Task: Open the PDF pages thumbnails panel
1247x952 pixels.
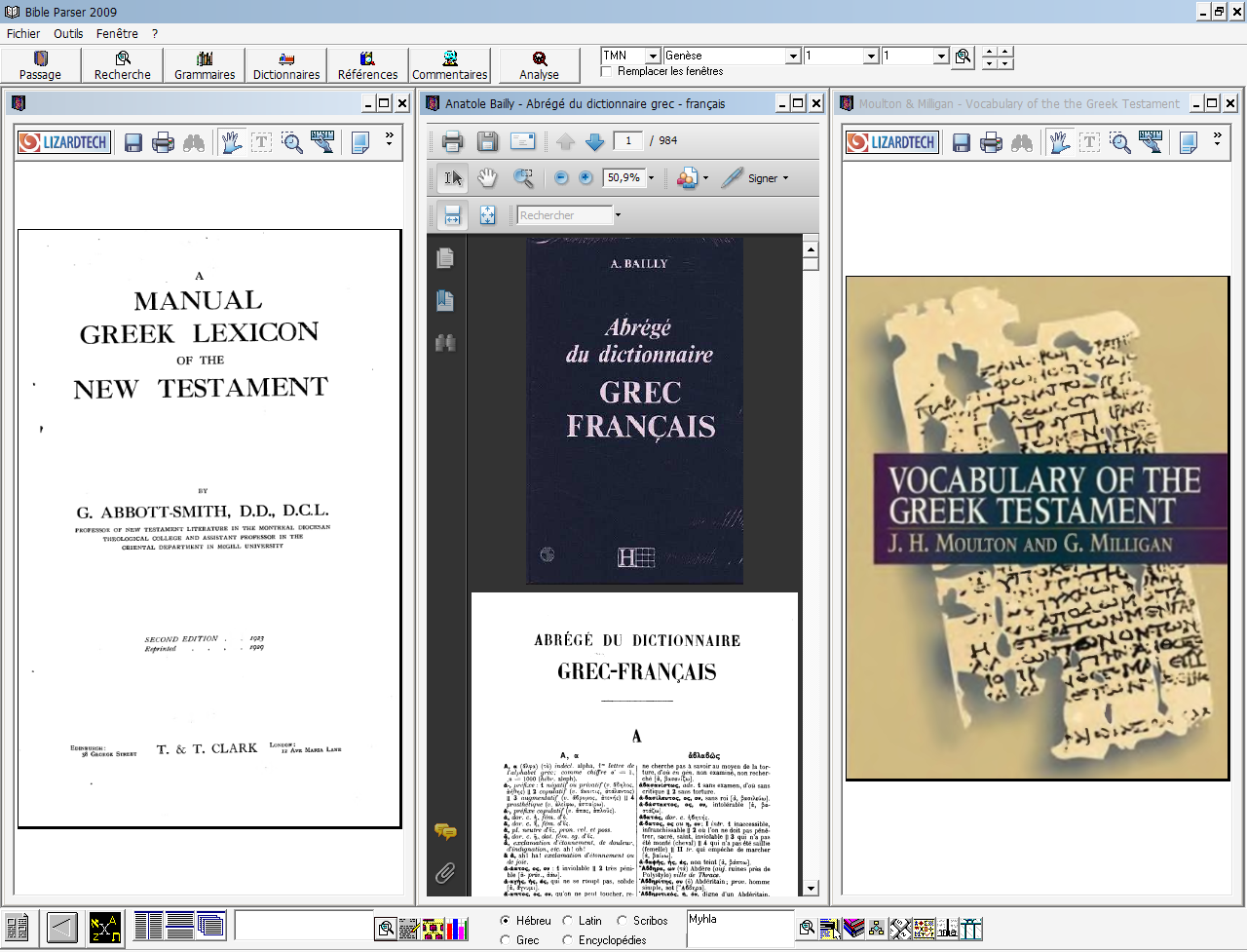Action: click(x=445, y=258)
